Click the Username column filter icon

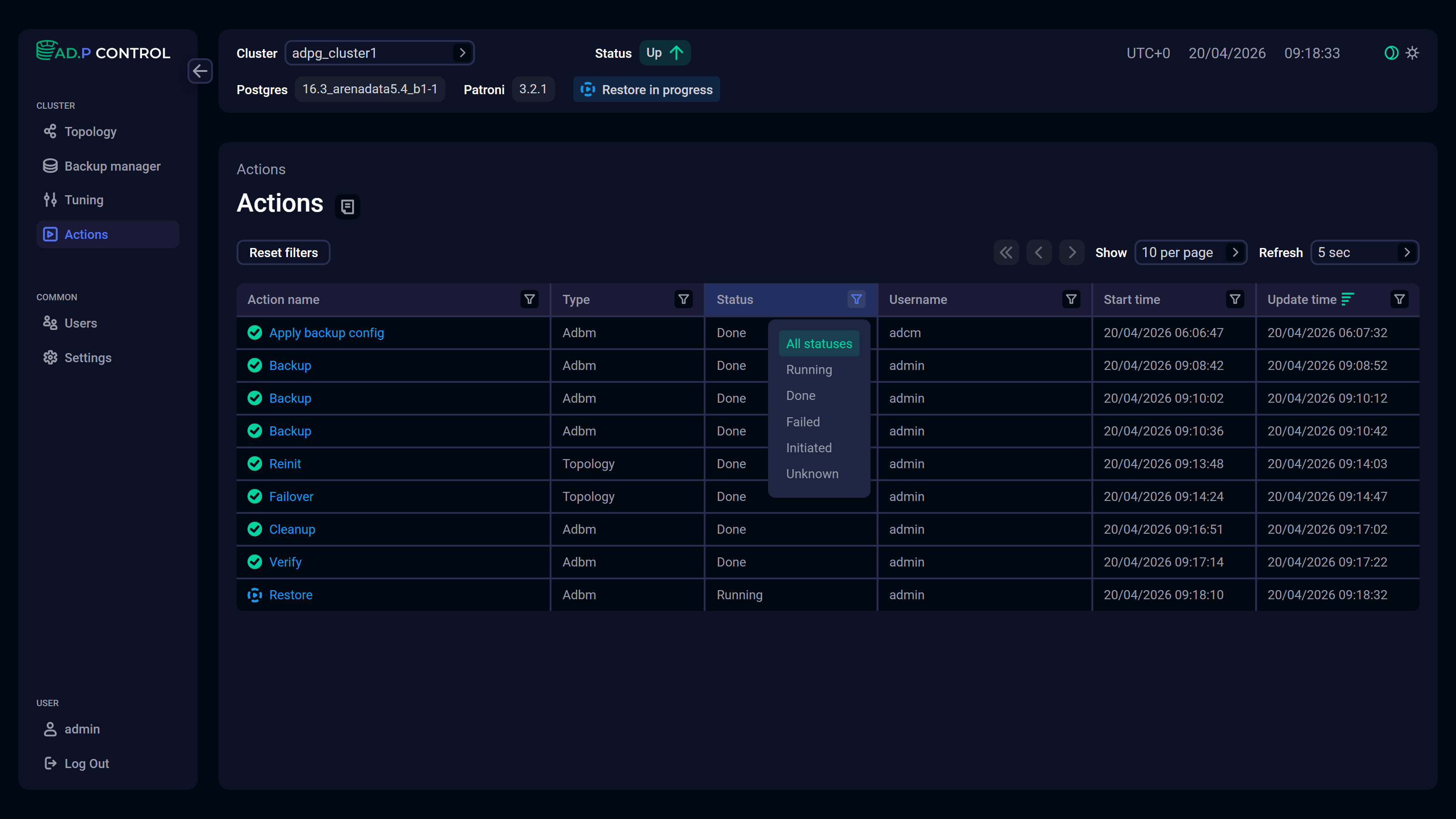click(1071, 299)
